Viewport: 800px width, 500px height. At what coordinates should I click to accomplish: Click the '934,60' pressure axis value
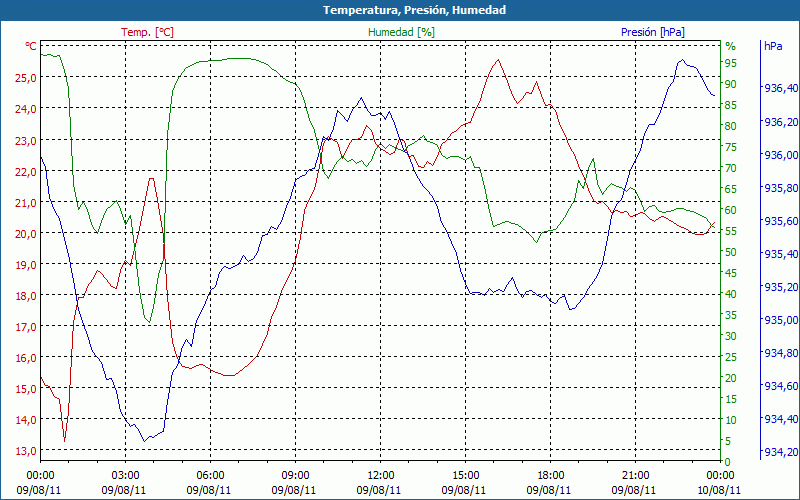781,386
